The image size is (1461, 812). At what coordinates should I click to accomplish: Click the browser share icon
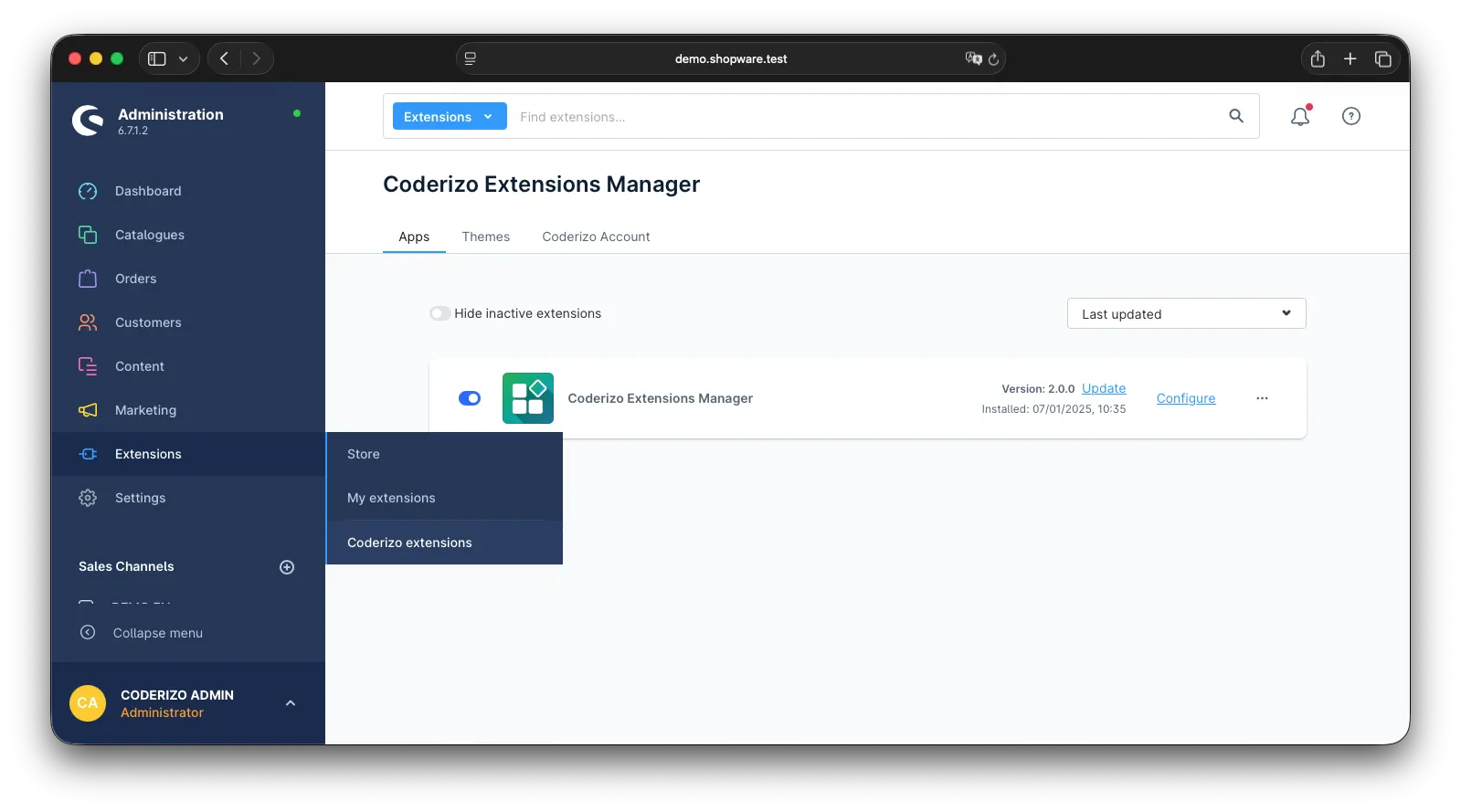(1317, 59)
